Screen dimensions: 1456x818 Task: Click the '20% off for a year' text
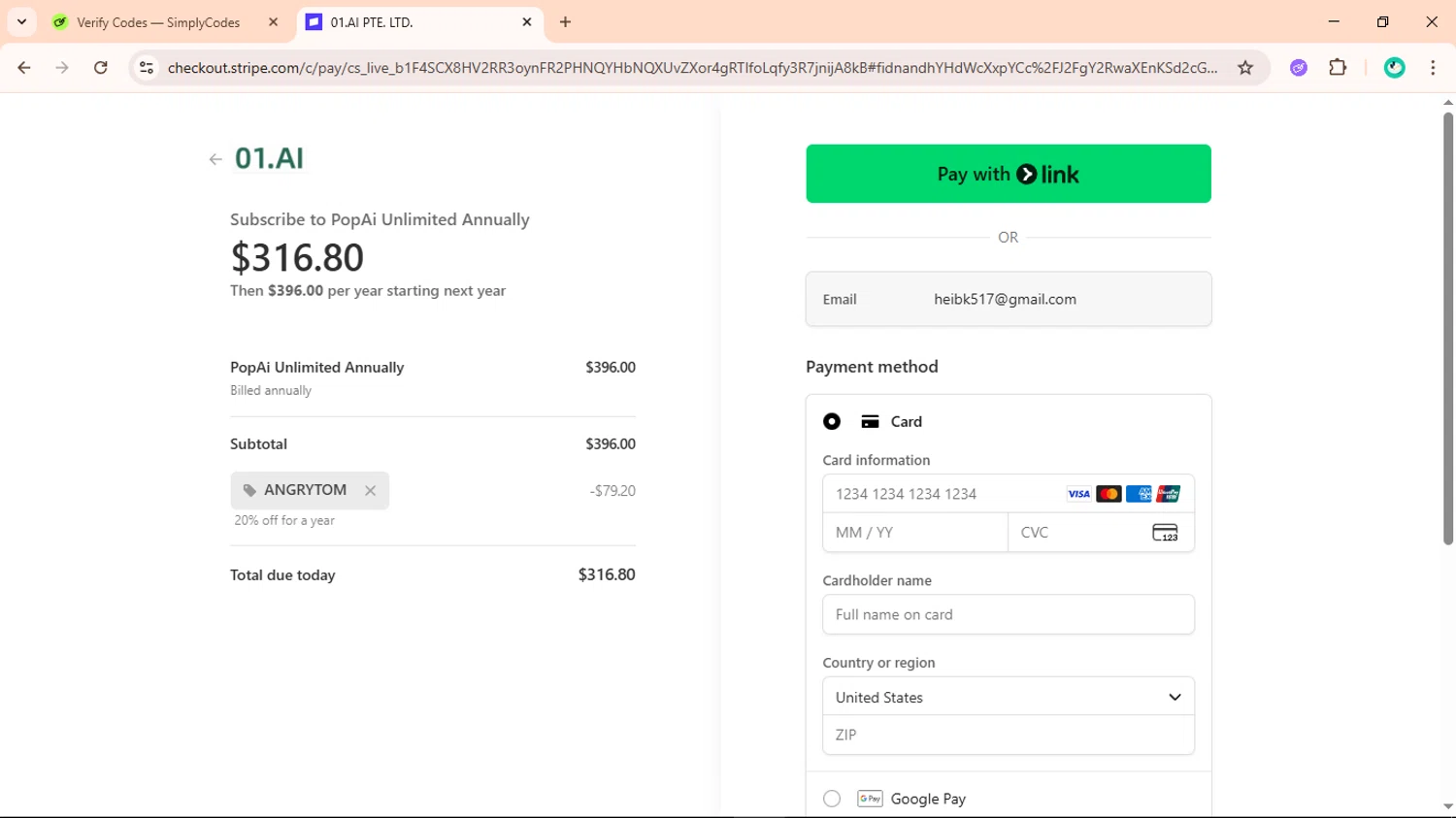click(x=284, y=521)
